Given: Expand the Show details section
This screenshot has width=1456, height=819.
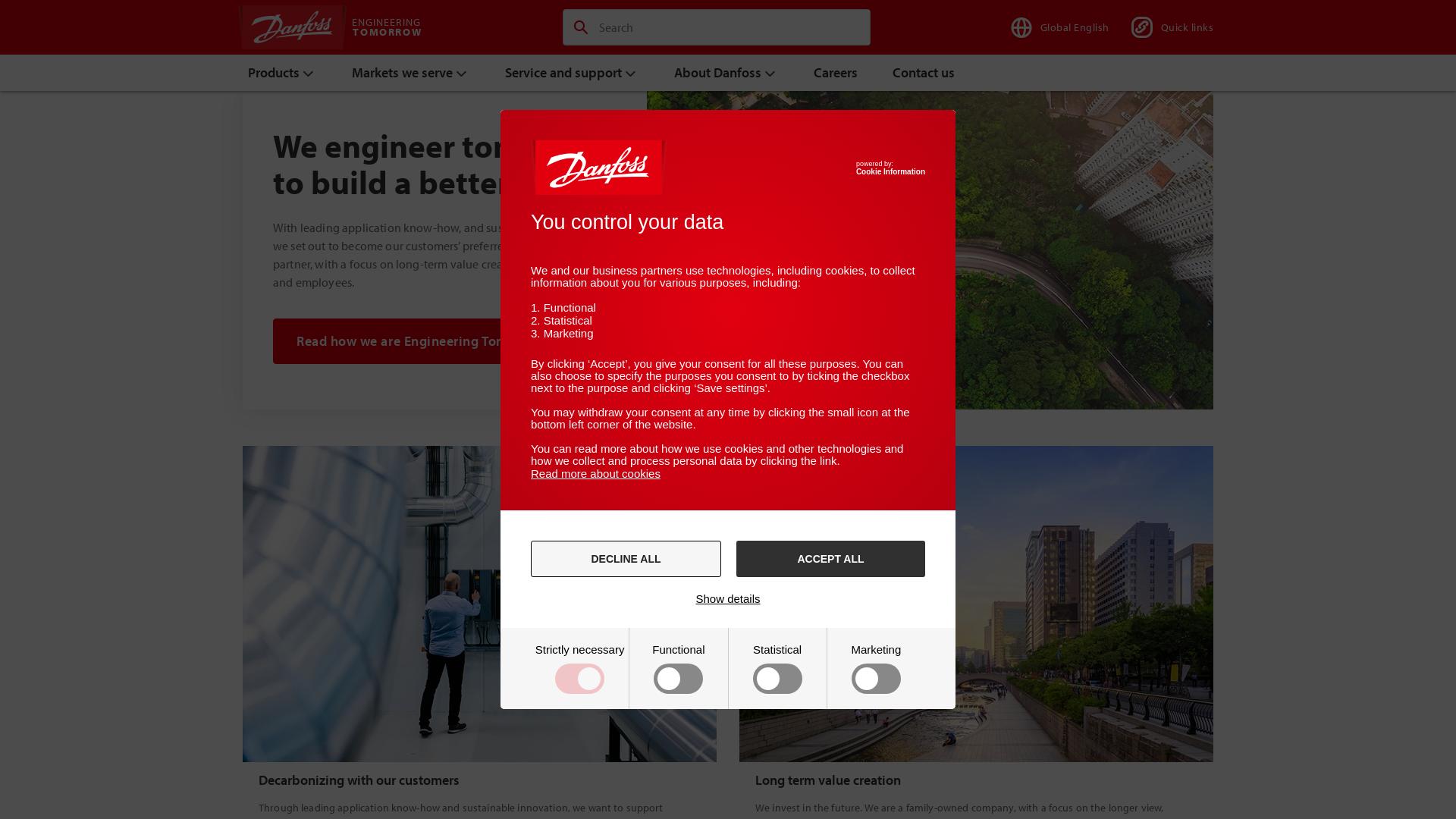Looking at the screenshot, I should pyautogui.click(x=728, y=599).
